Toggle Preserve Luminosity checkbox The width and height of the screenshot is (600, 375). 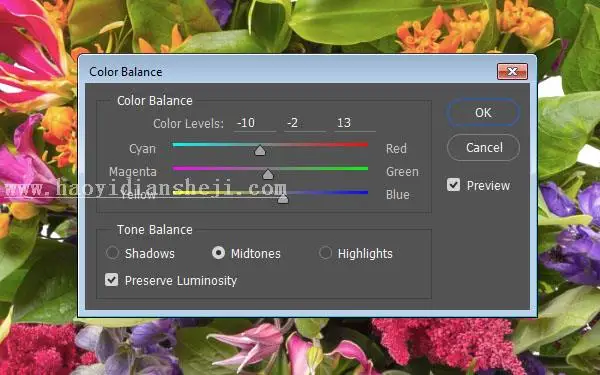(x=111, y=280)
